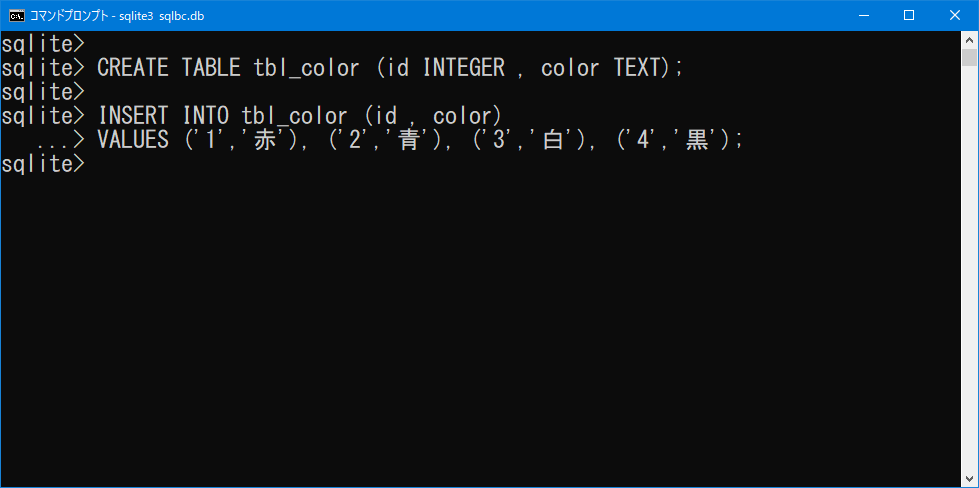Click the vertical scrollbar thumb
The height and width of the screenshot is (488, 979).
[x=969, y=57]
